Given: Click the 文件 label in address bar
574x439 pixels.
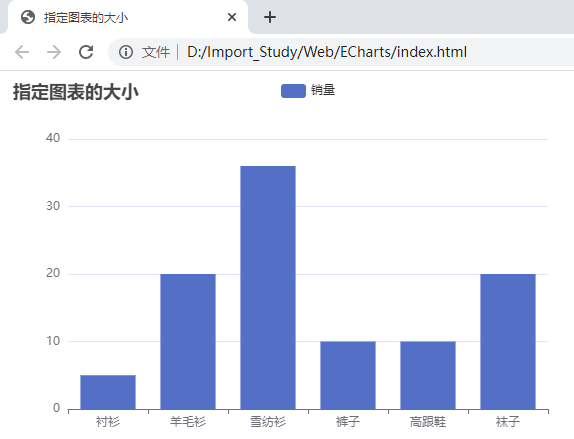Looking at the screenshot, I should [156, 52].
